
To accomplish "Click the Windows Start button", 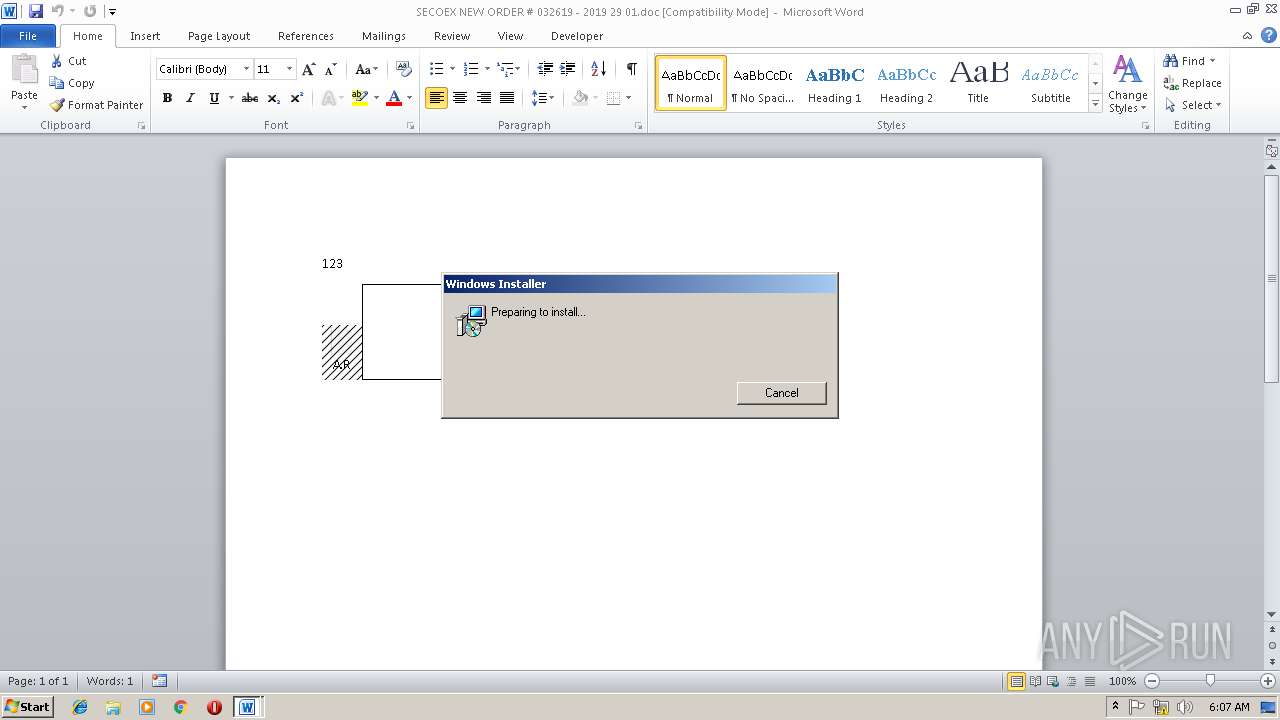I will pyautogui.click(x=28, y=706).
